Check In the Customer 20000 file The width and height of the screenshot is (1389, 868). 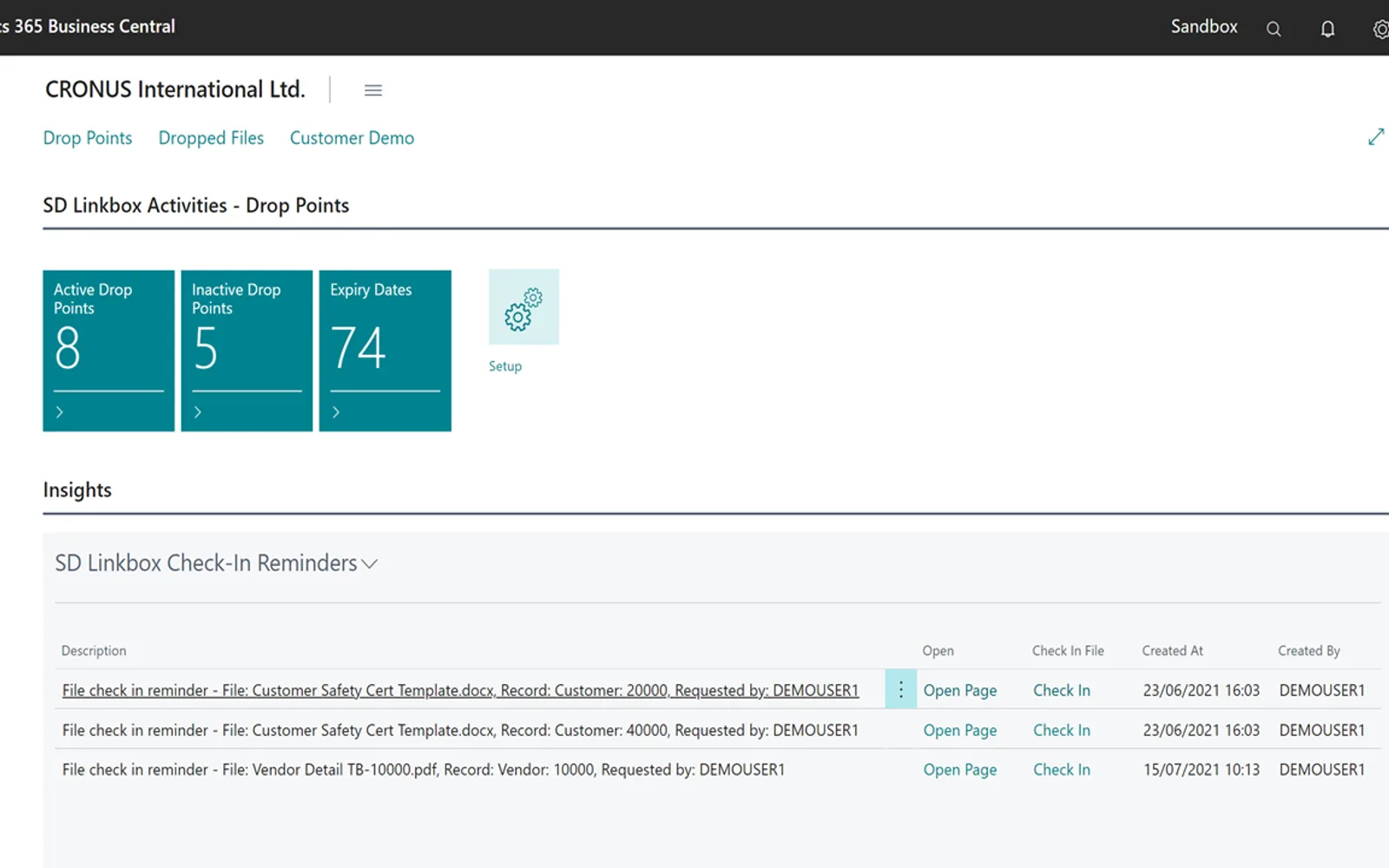[1062, 690]
